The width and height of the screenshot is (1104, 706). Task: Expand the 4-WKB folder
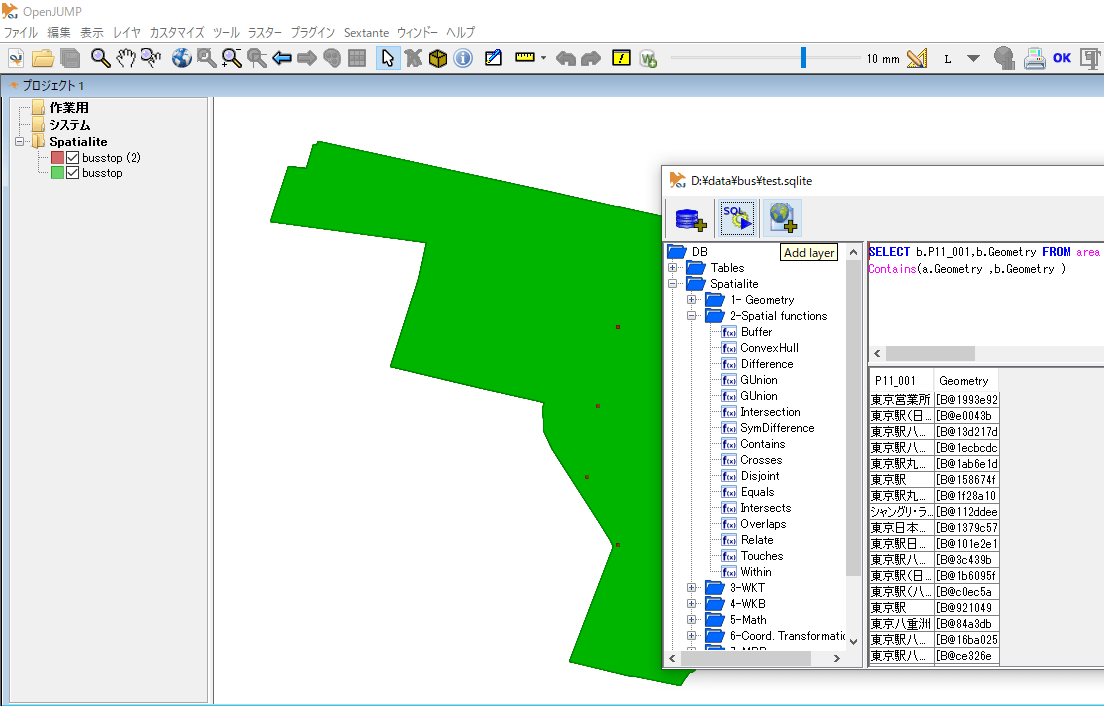tap(691, 604)
